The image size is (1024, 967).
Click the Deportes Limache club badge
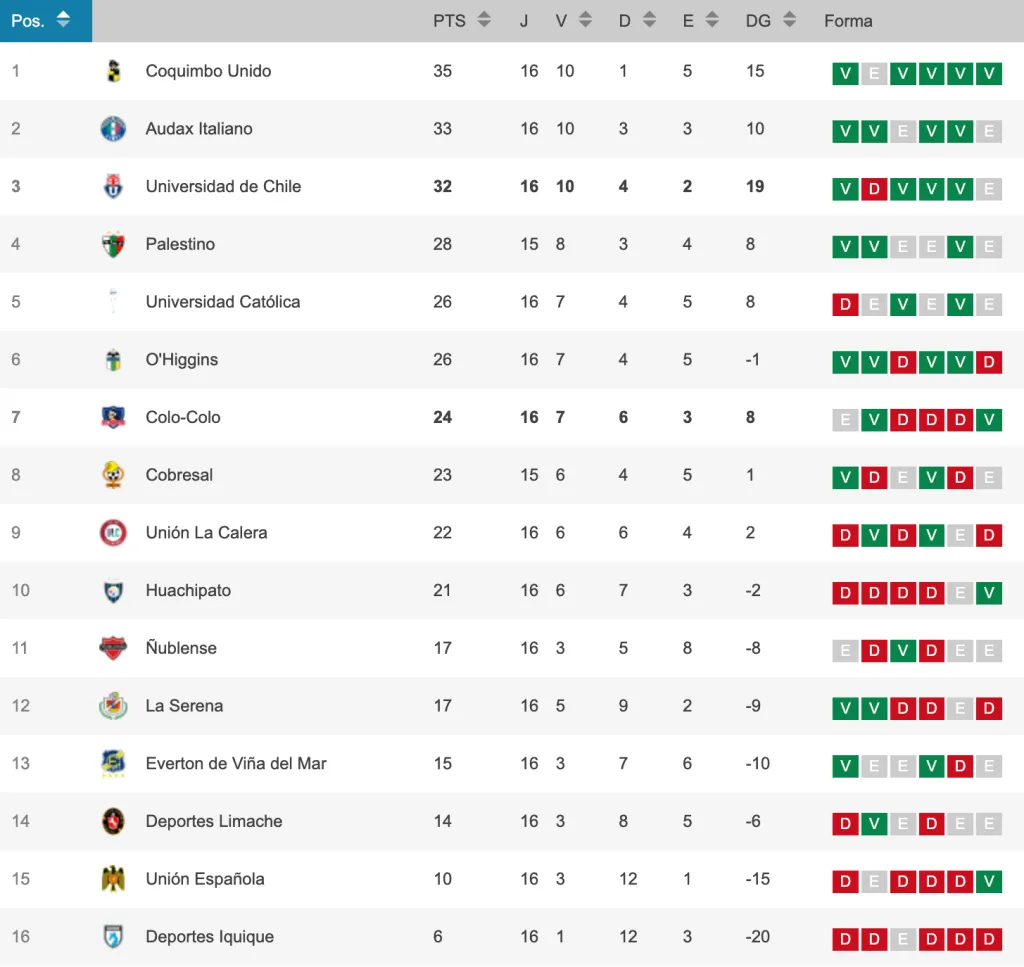113,821
